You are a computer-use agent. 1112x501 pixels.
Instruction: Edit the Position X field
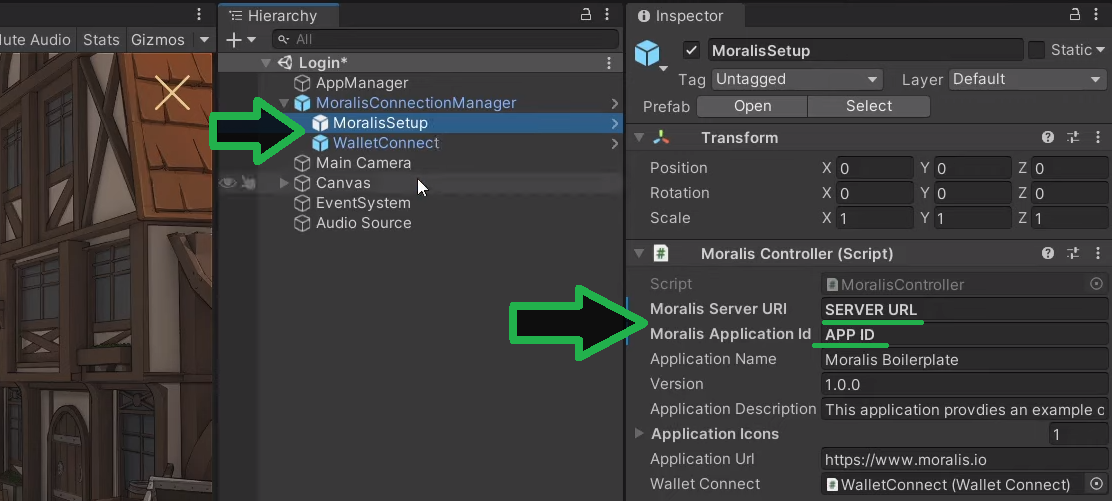pyautogui.click(x=874, y=169)
